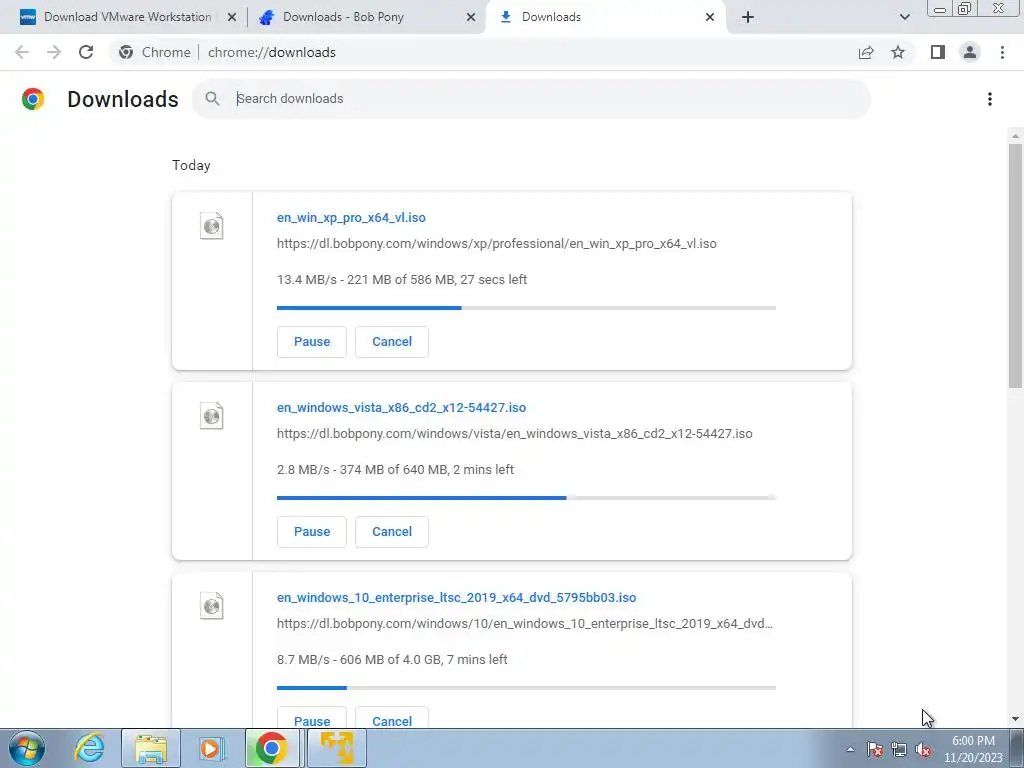Screen dimensions: 1024x768
Task: Click the vertical page scrollbar thumb
Action: click(1015, 266)
